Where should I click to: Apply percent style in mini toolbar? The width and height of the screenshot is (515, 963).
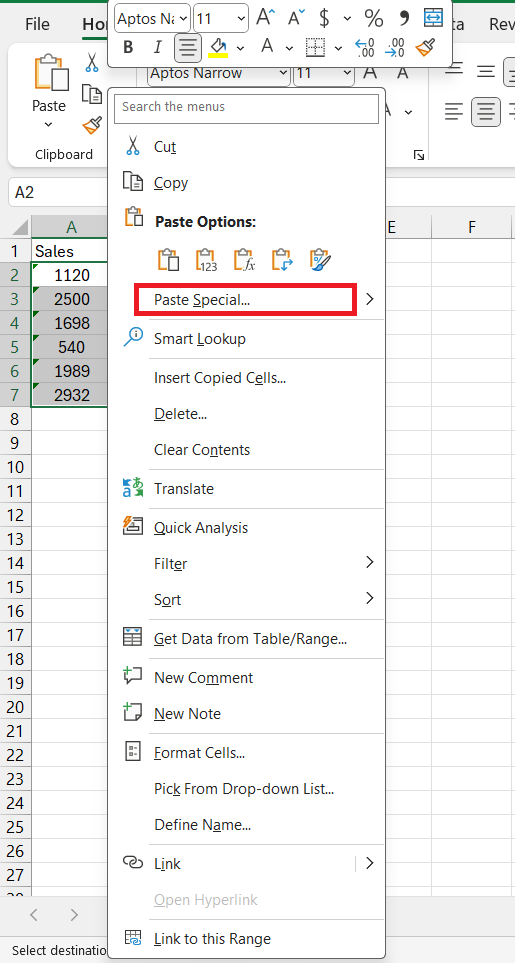(374, 18)
